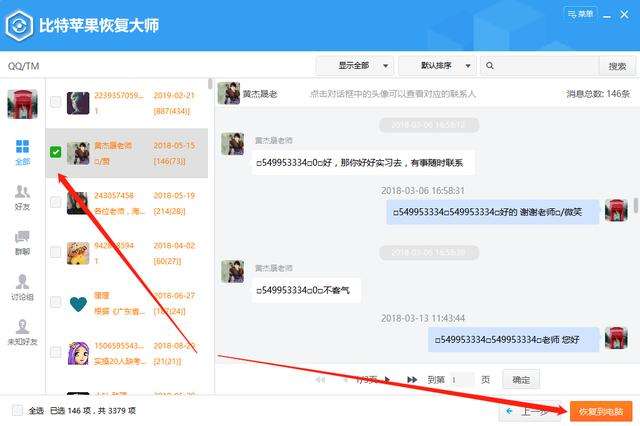Switch to the 讨论组 discussion category
The height and width of the screenshot is (426, 640).
22,288
